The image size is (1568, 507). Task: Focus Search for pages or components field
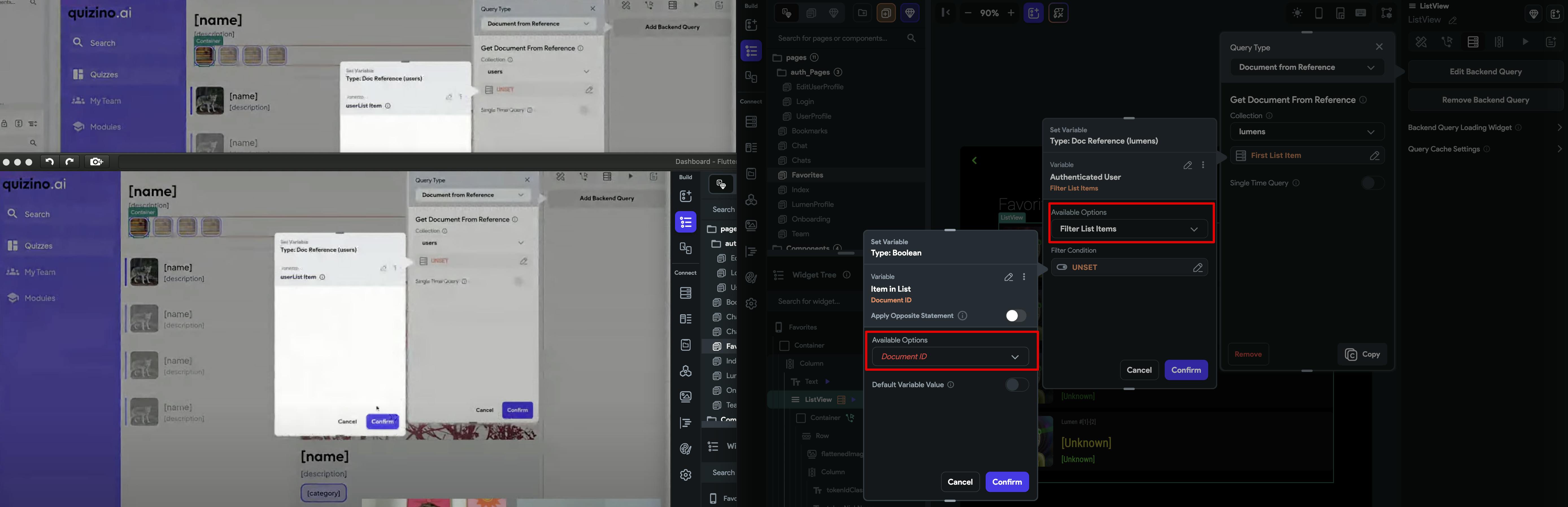(x=846, y=38)
